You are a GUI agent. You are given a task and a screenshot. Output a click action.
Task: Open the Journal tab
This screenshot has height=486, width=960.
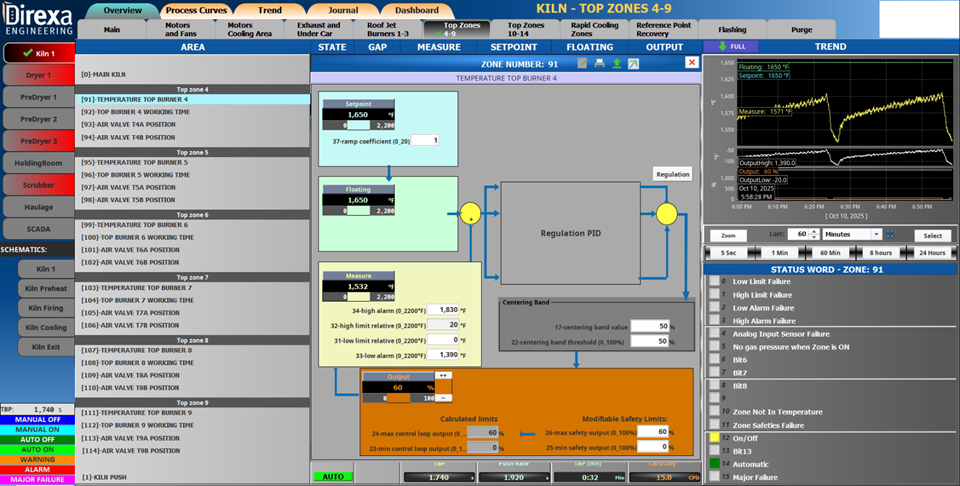[x=343, y=10]
